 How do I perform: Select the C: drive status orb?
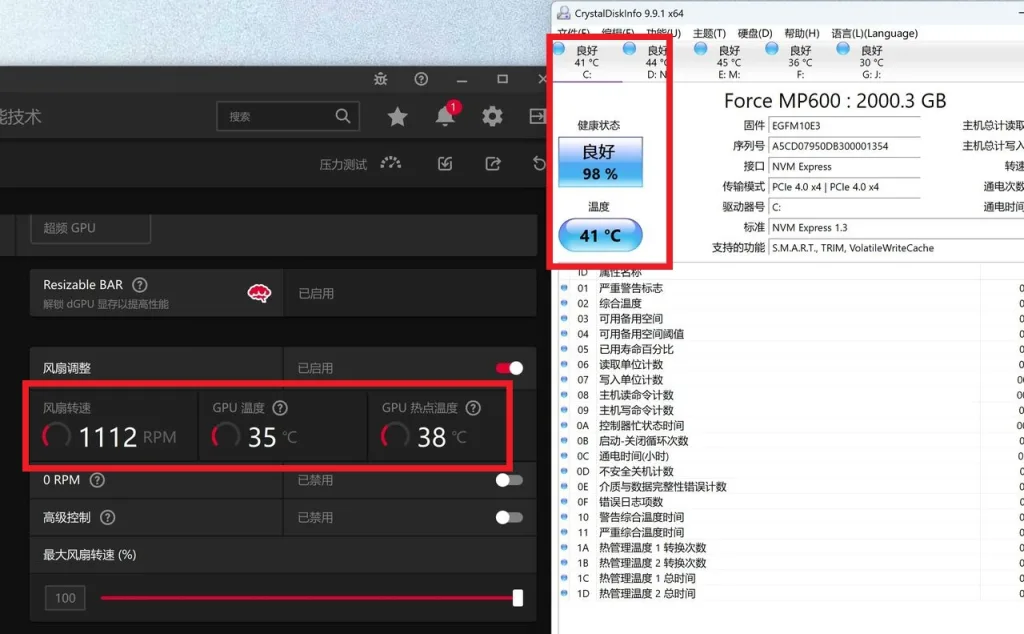[559, 48]
